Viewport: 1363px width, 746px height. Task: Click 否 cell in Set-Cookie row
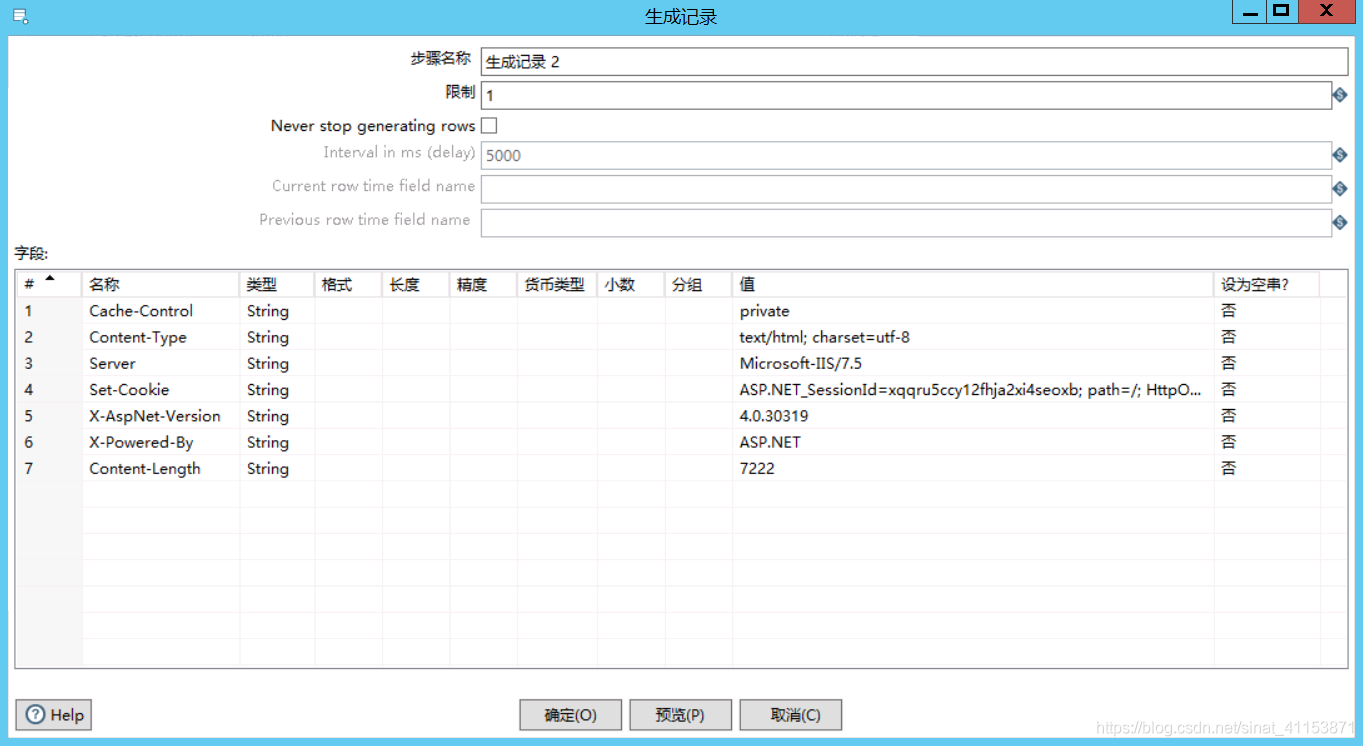click(1267, 390)
